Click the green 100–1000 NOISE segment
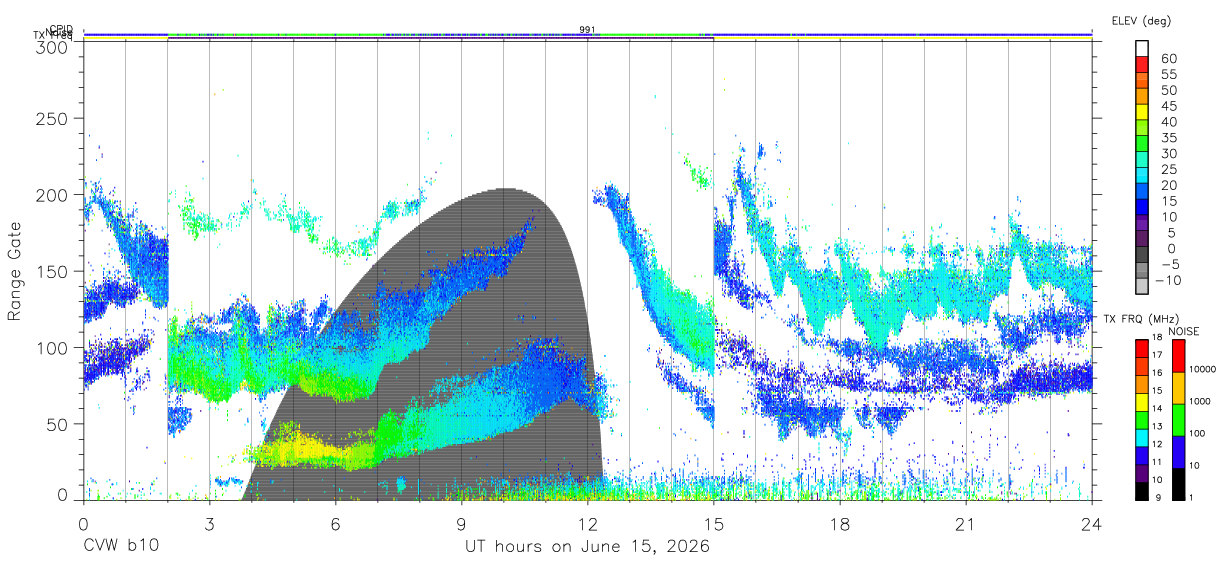1228x567 pixels. (x=1176, y=419)
